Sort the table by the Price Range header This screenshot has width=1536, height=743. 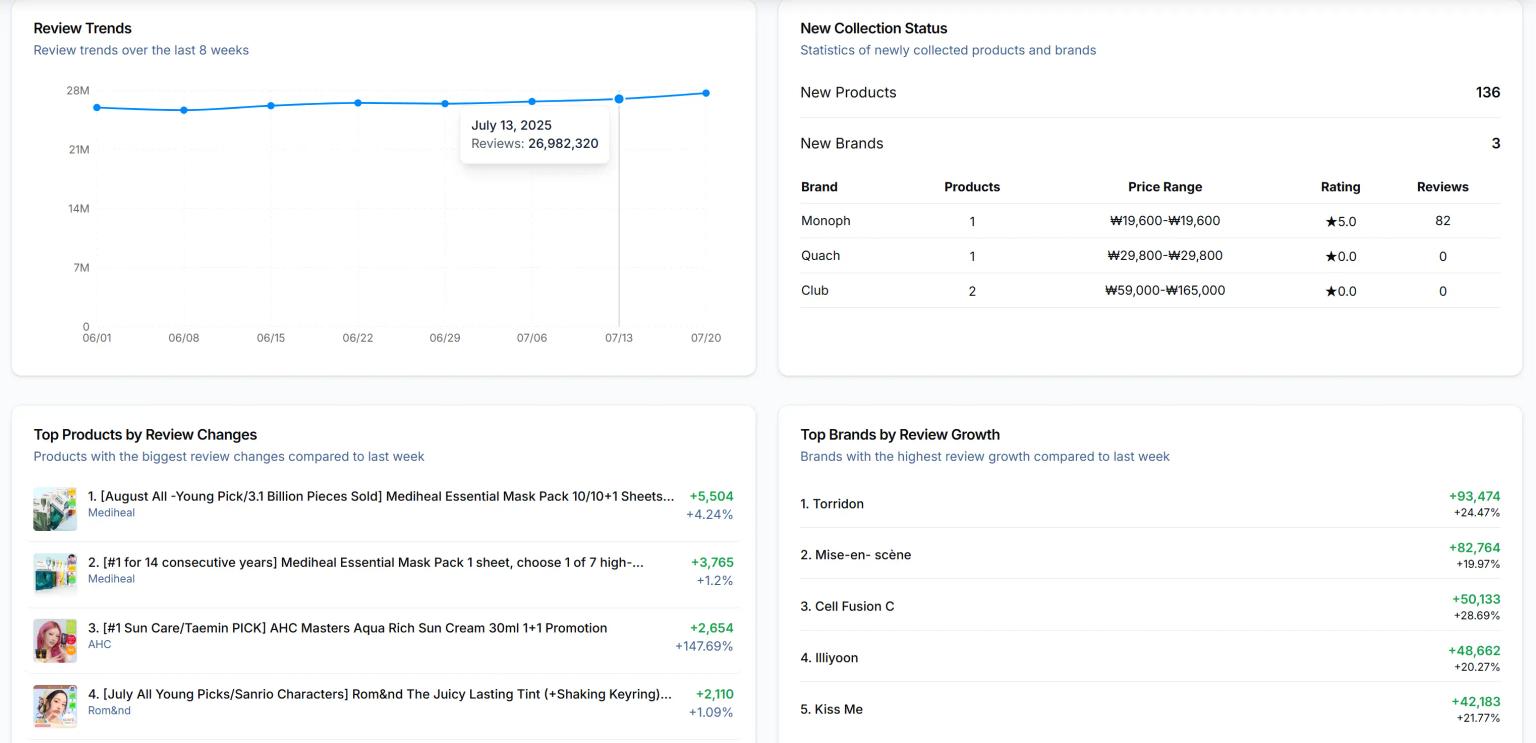click(1165, 187)
